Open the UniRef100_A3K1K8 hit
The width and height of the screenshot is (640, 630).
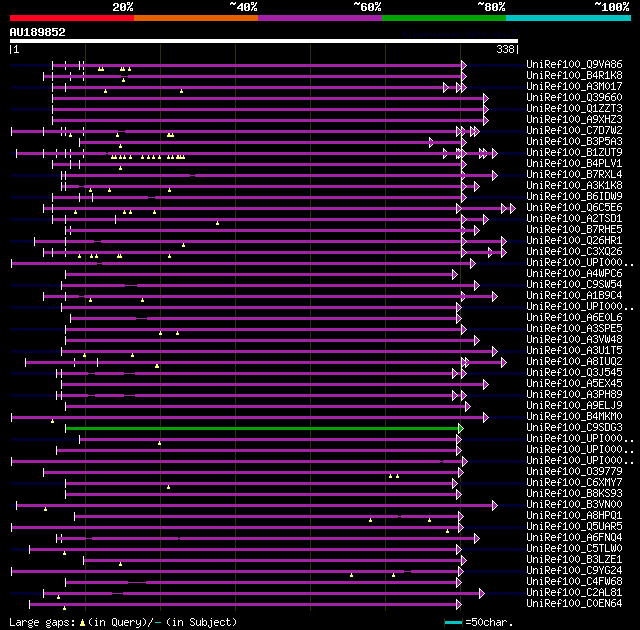574,186
